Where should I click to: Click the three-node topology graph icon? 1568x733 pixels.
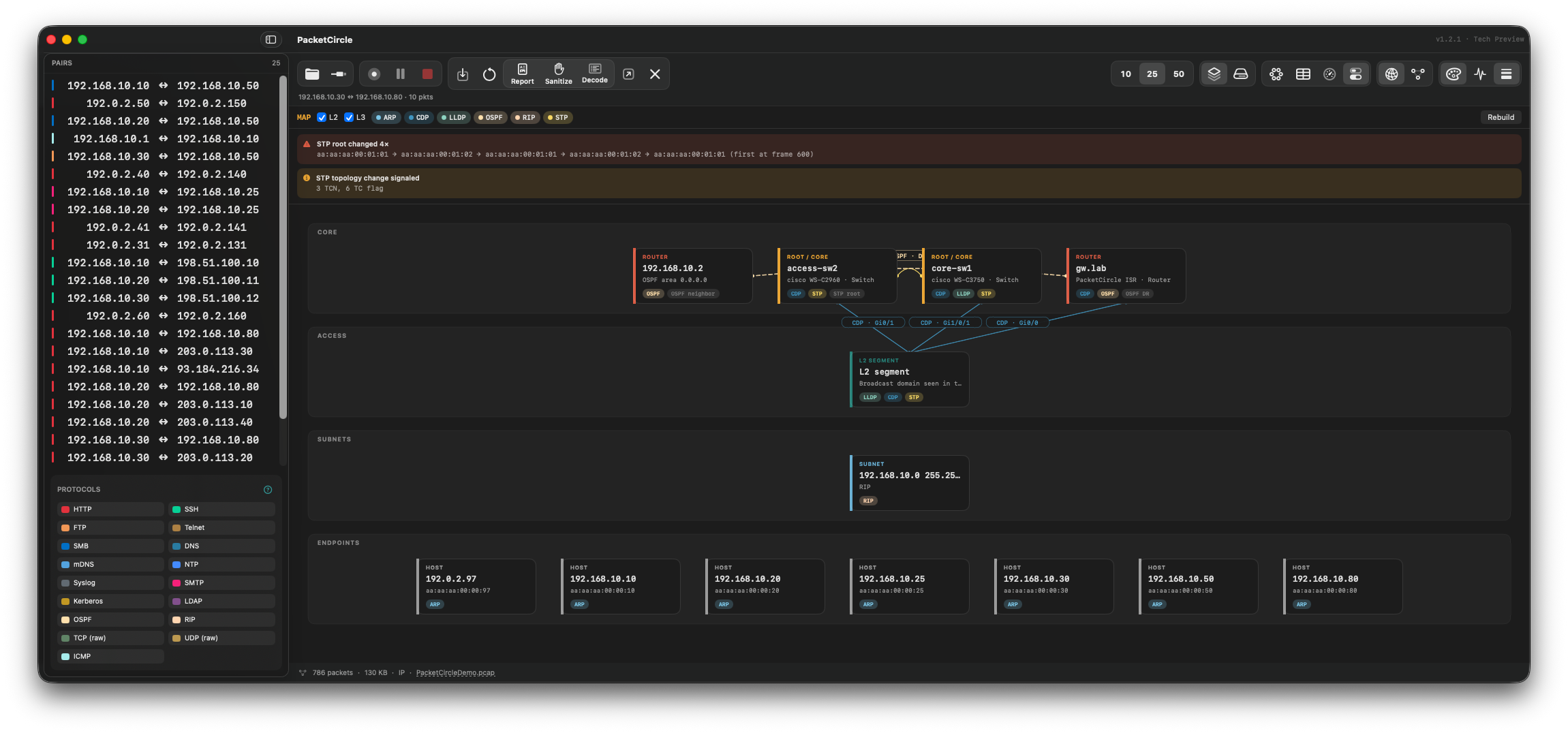[1418, 74]
